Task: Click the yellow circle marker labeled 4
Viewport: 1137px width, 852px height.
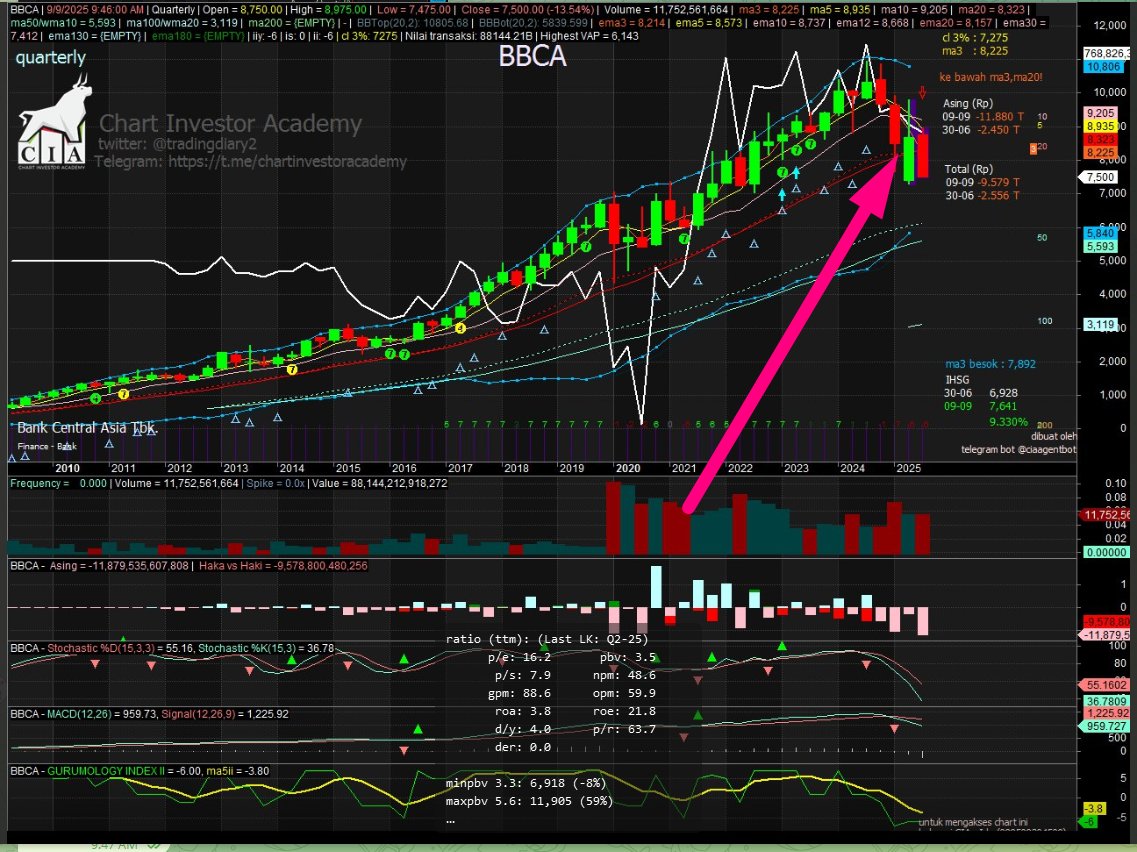Action: [460, 328]
